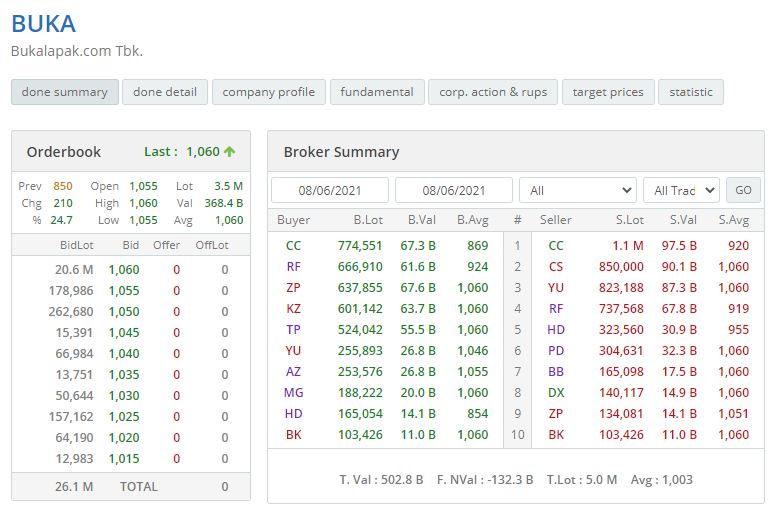Click bid price 1,015 in orderbook

(124, 459)
